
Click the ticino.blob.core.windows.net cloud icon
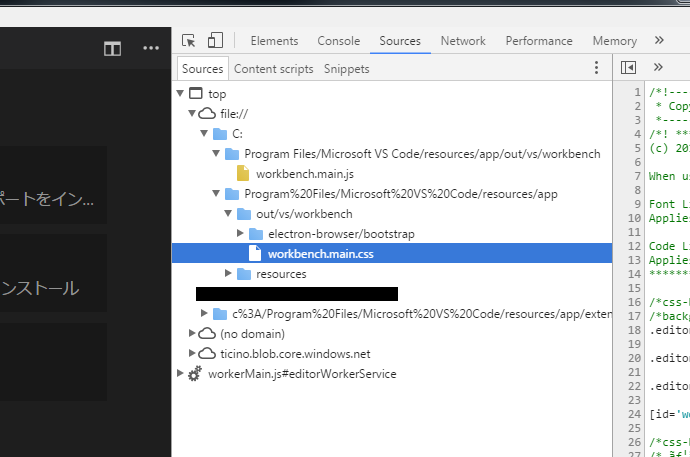pos(207,354)
